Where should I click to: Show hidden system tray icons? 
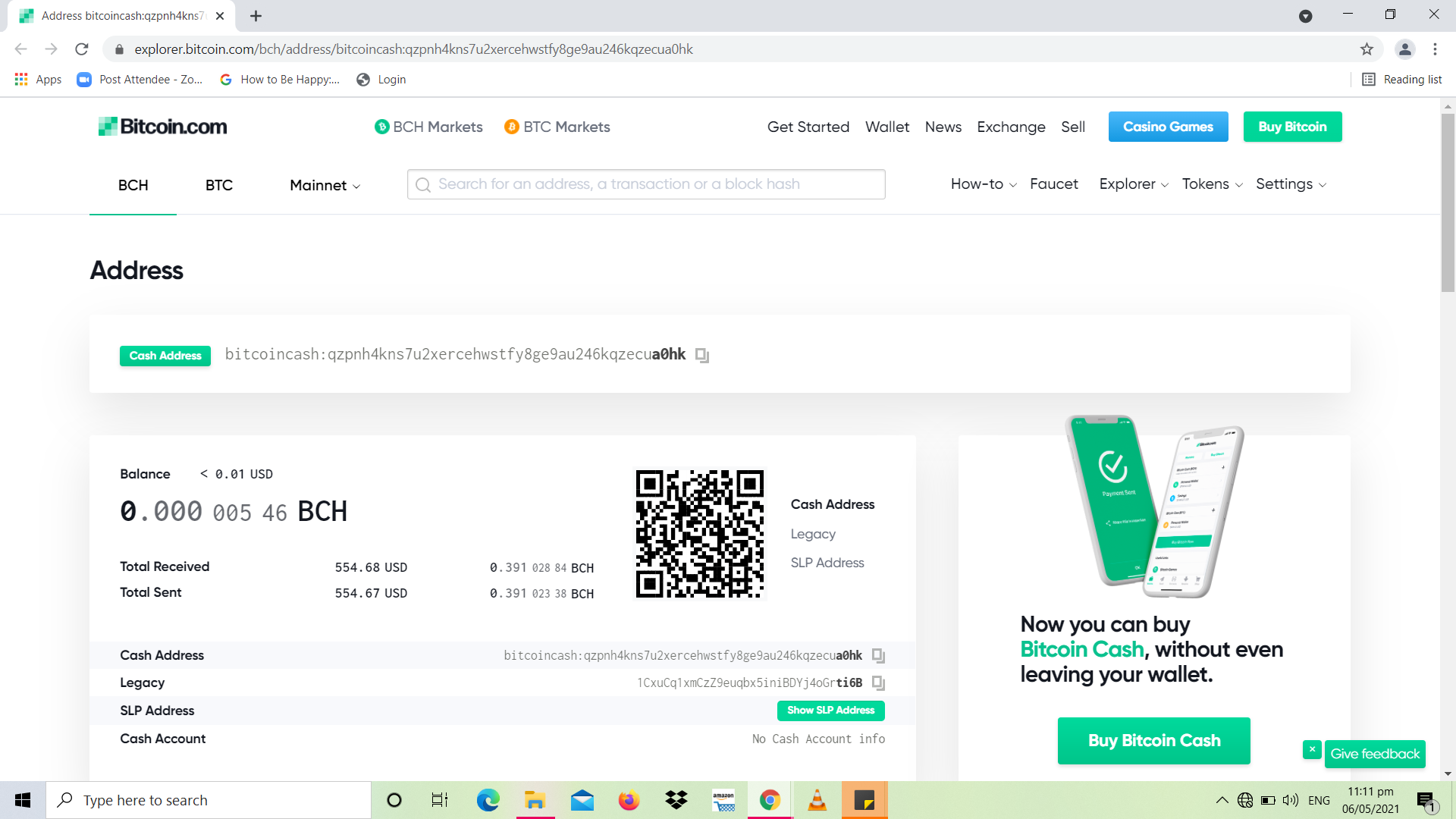click(x=1222, y=800)
